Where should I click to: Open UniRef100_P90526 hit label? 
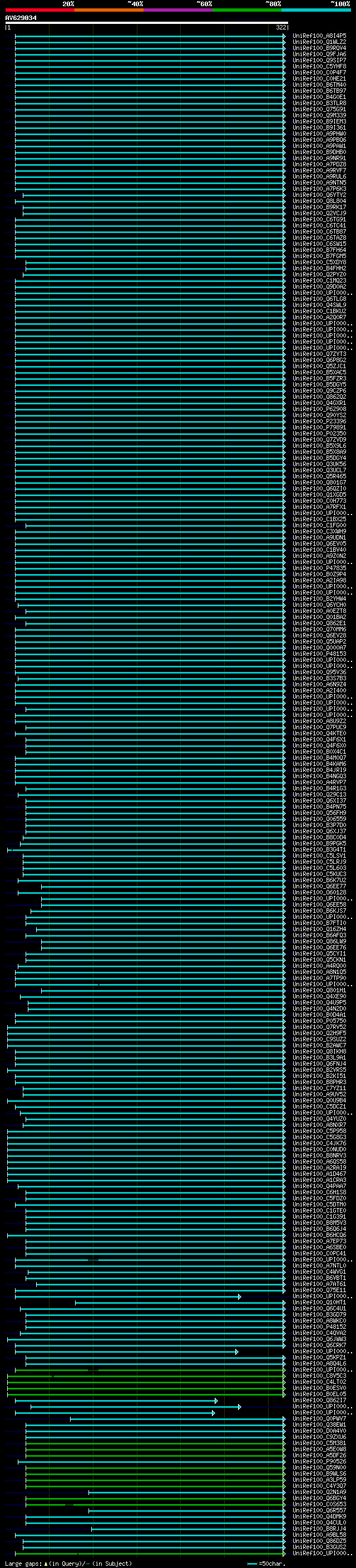(x=319, y=1461)
